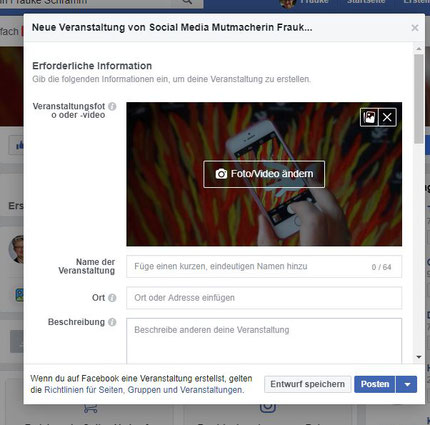The width and height of the screenshot is (430, 425).
Task: Show info icon beside Ort label
Action: click(112, 298)
